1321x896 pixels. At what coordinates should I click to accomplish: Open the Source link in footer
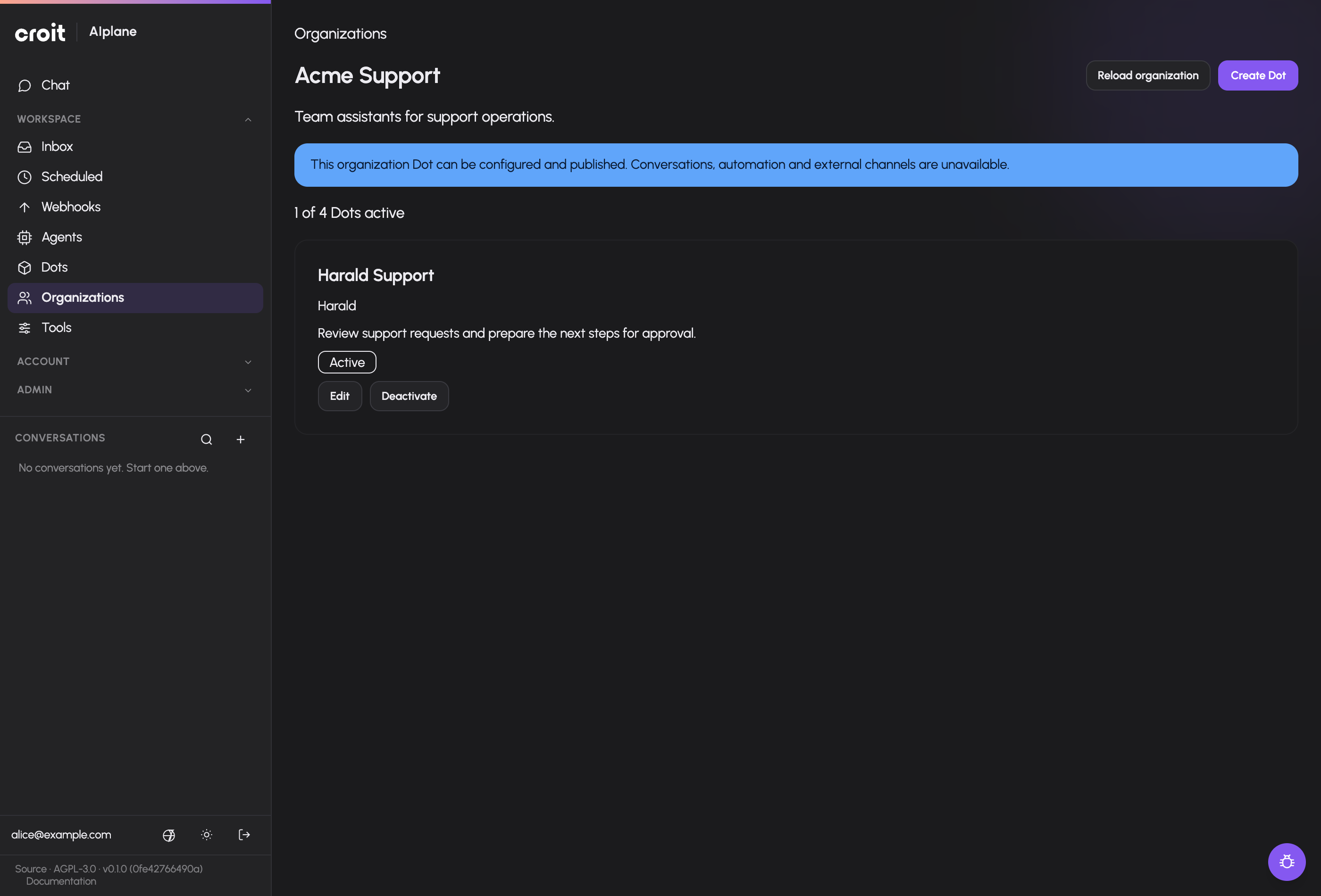(31, 869)
